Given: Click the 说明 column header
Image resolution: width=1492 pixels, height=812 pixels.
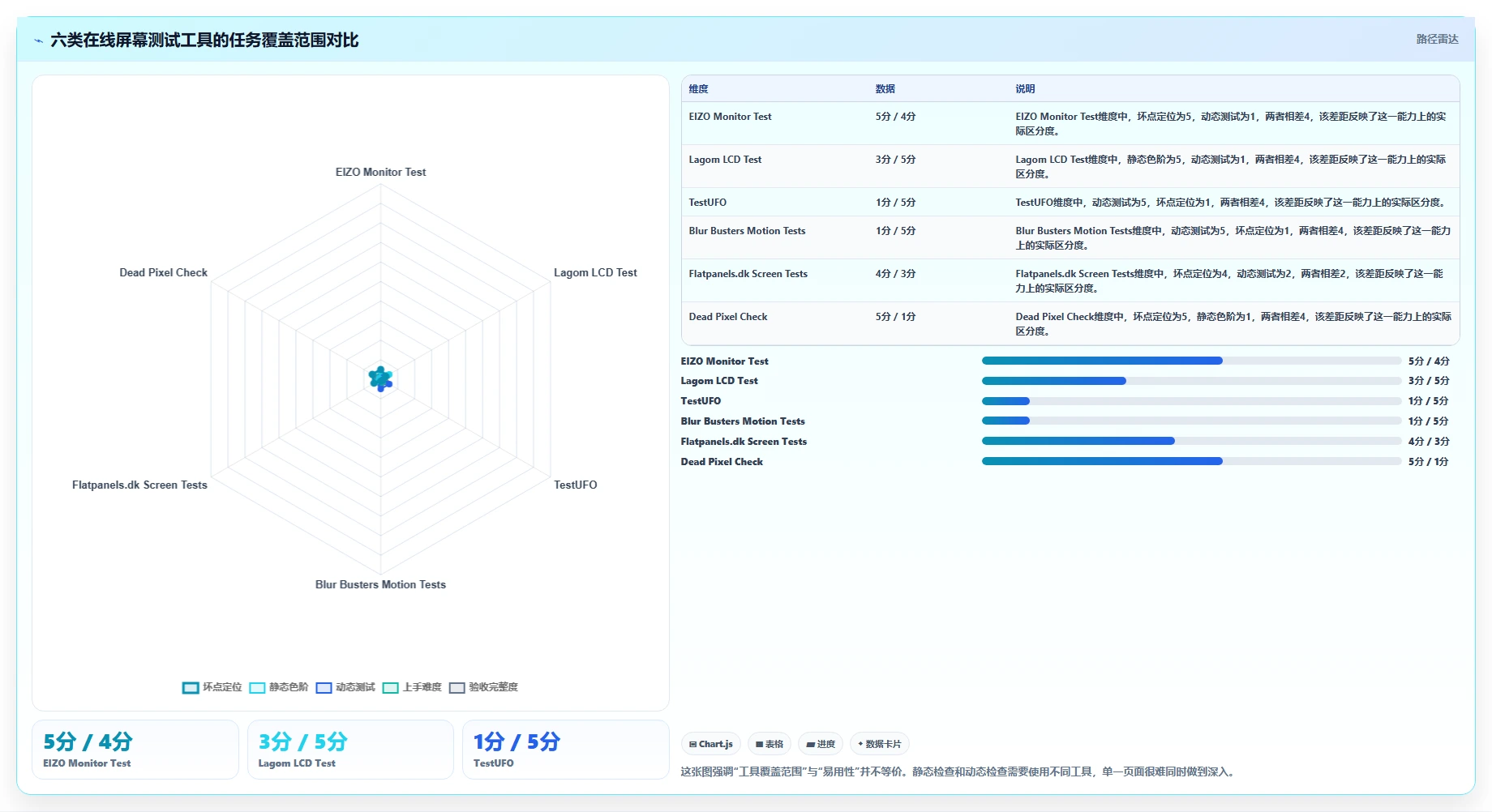Looking at the screenshot, I should 1026,89.
